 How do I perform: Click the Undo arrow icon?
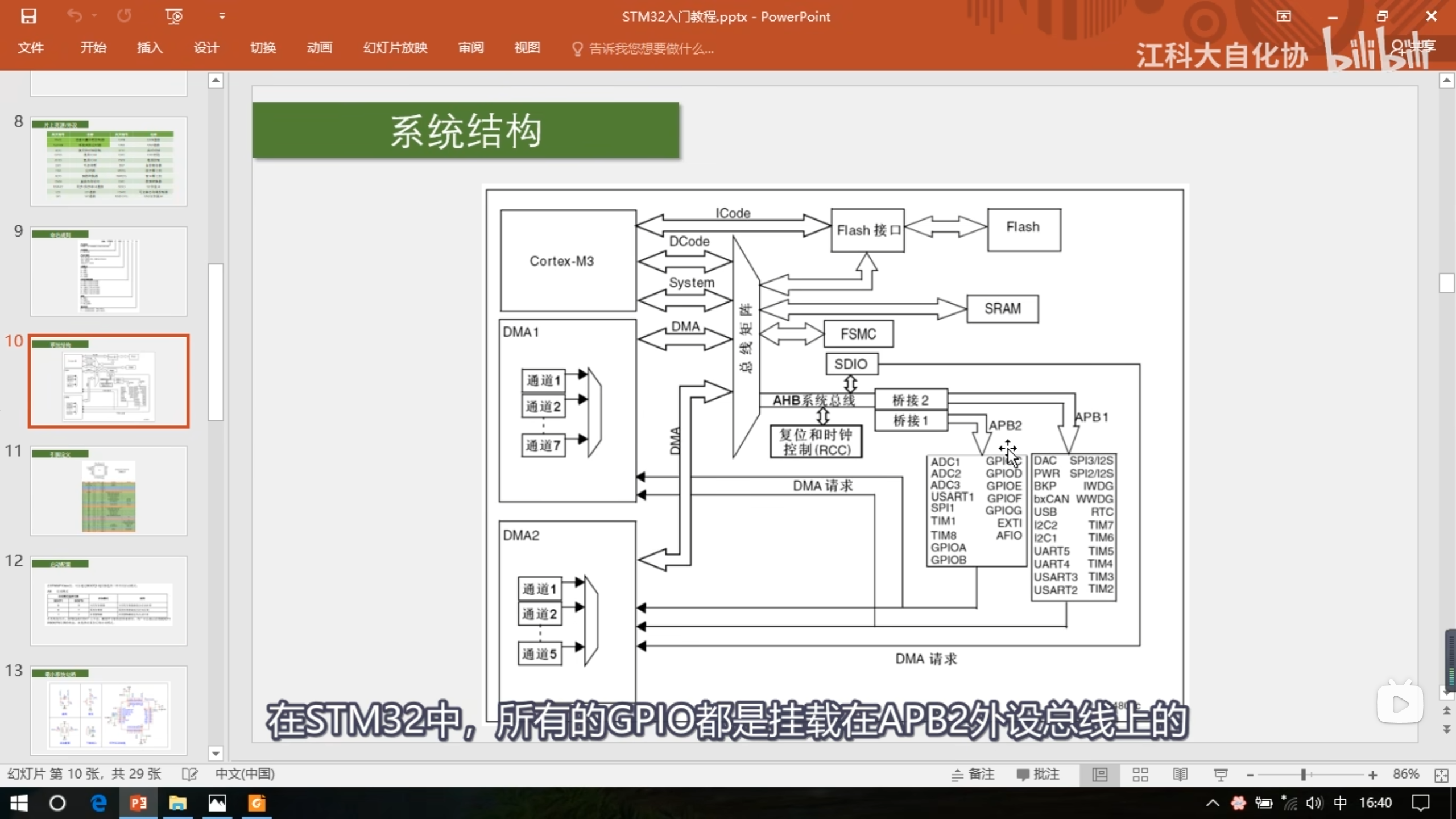pos(75,16)
